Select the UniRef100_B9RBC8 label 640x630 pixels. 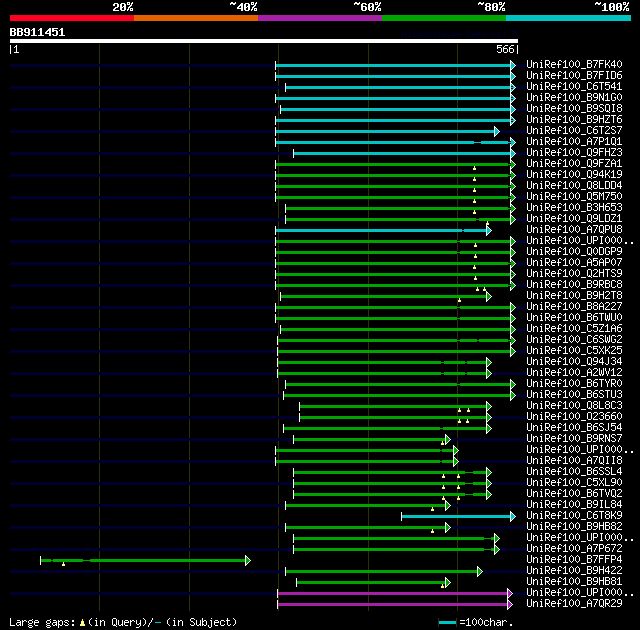574,284
